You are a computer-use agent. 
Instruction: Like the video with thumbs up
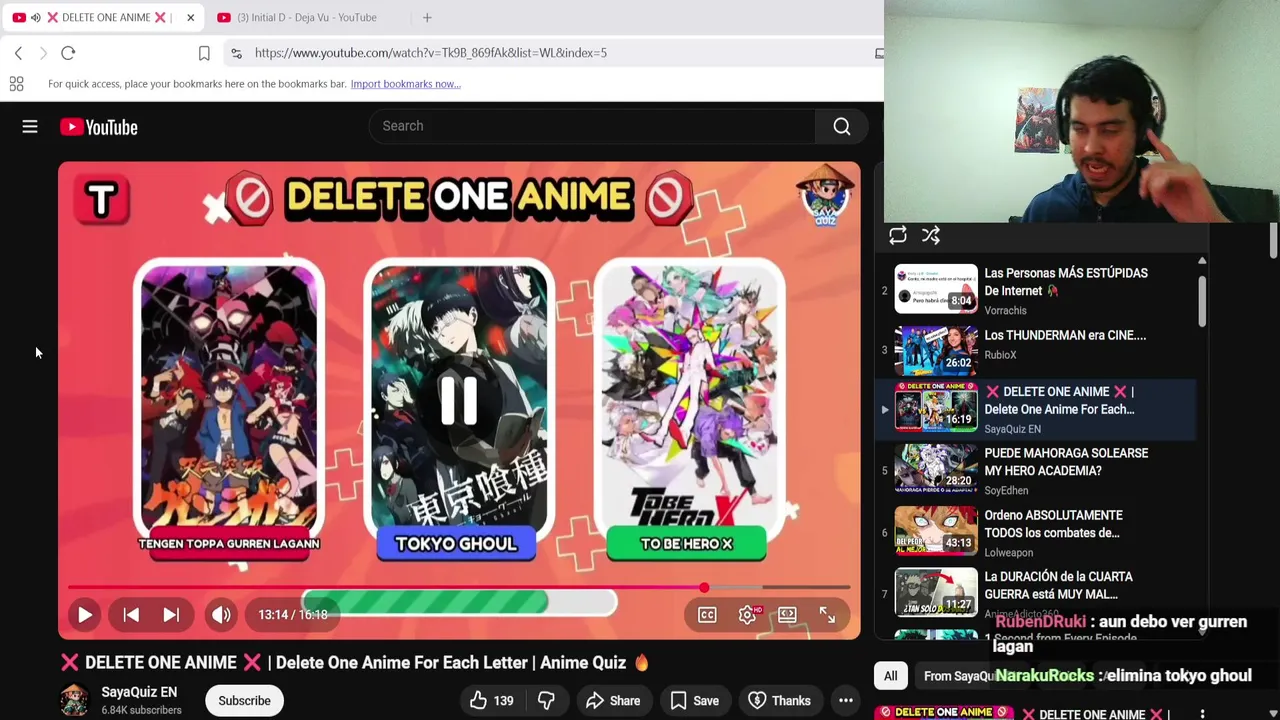491,701
